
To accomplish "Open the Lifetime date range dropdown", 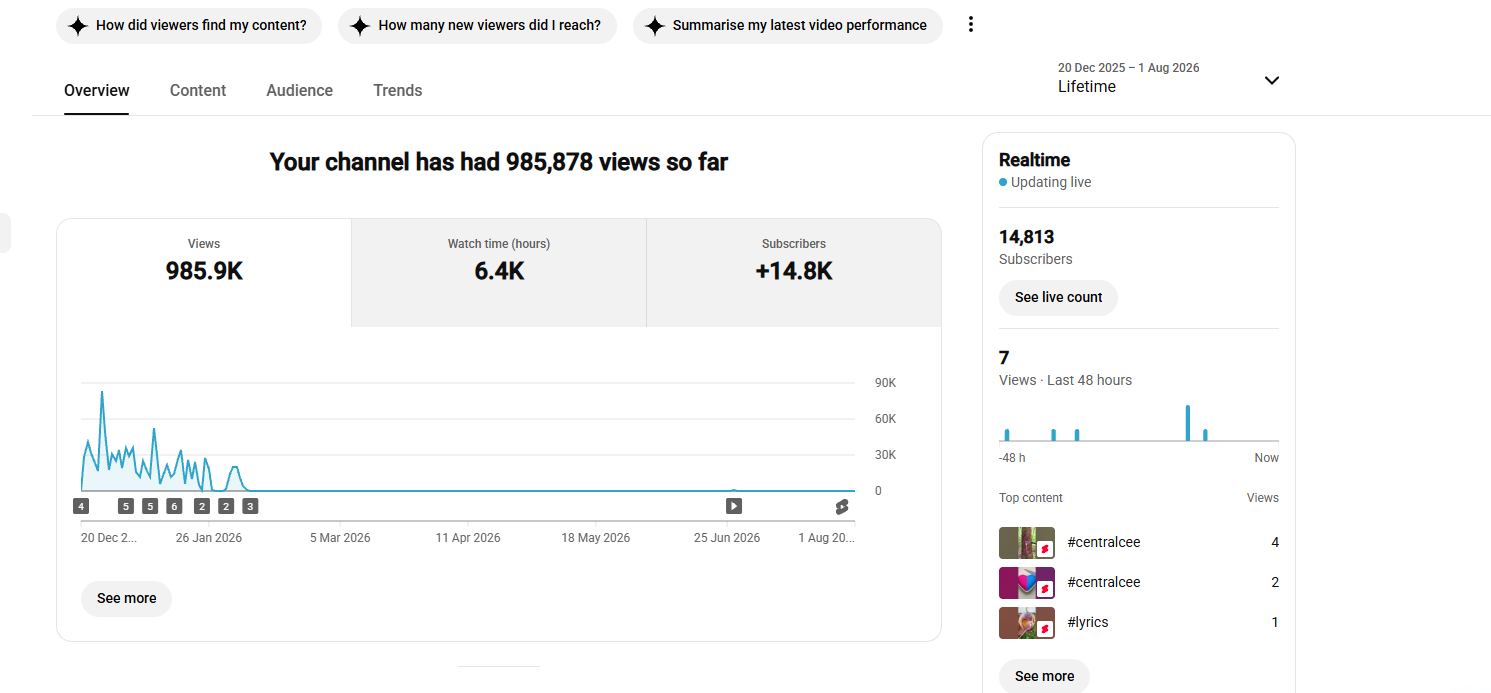I will click(x=1168, y=78).
